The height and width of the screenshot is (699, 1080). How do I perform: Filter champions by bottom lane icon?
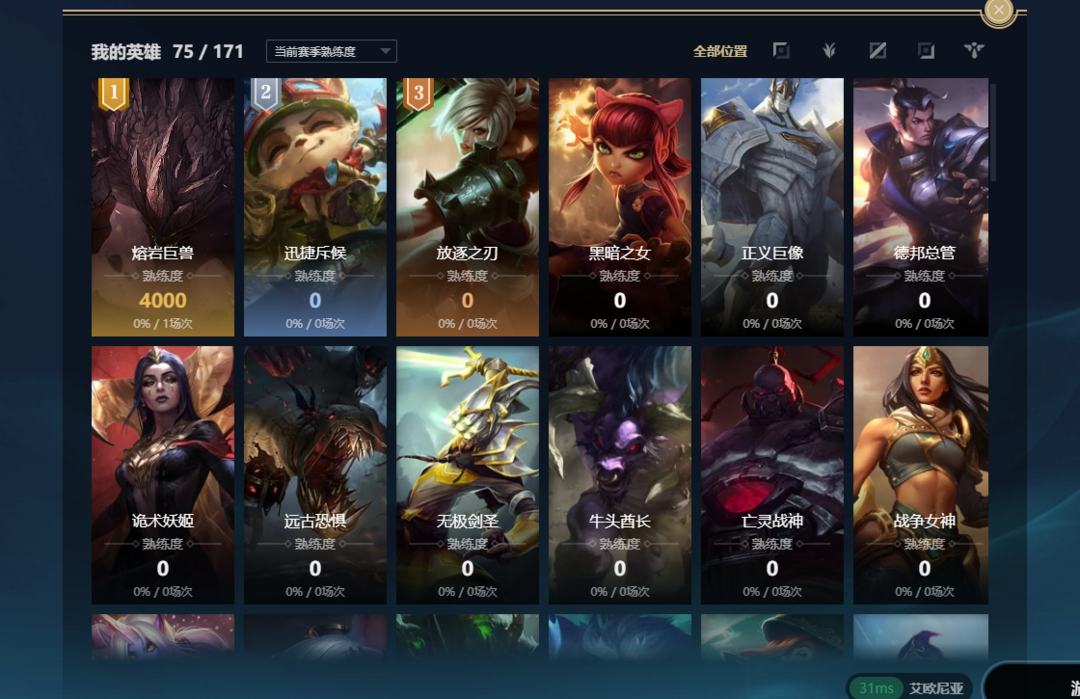(x=926, y=50)
